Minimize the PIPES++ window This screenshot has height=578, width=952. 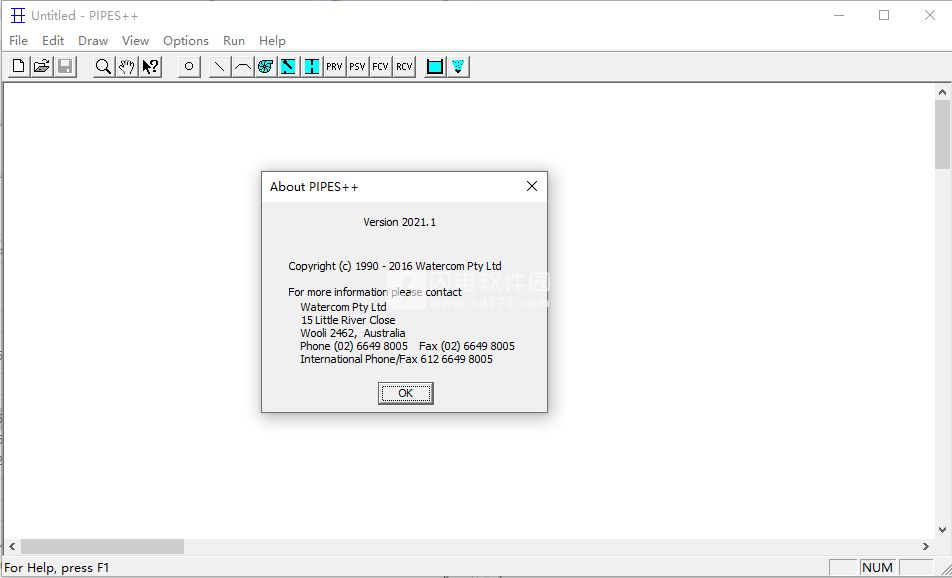click(839, 15)
